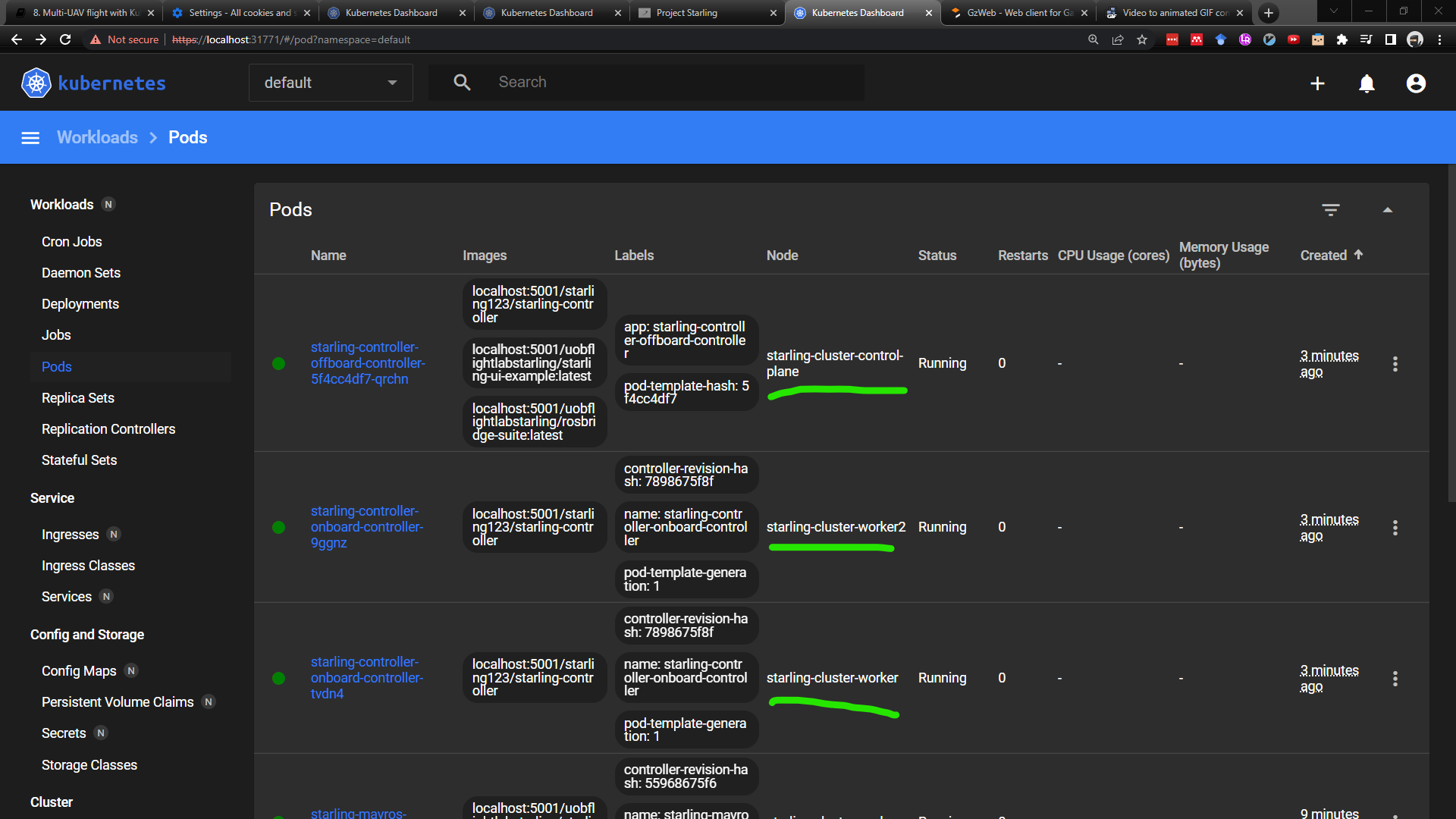The image size is (1456, 819).
Task: Click the browser back arrow
Action: tap(16, 39)
